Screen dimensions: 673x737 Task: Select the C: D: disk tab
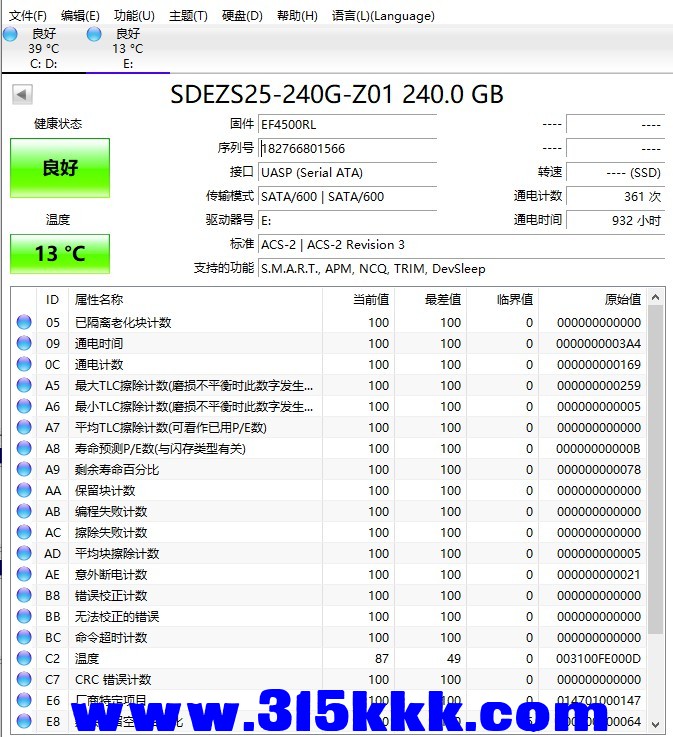[44, 48]
